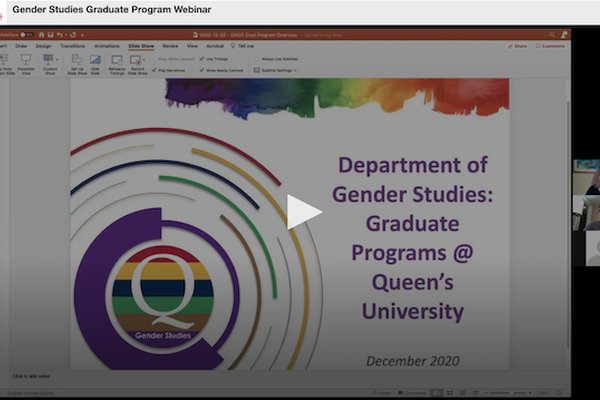The image size is (600, 400).
Task: Click the Fit slide to window icon
Action: [559, 393]
